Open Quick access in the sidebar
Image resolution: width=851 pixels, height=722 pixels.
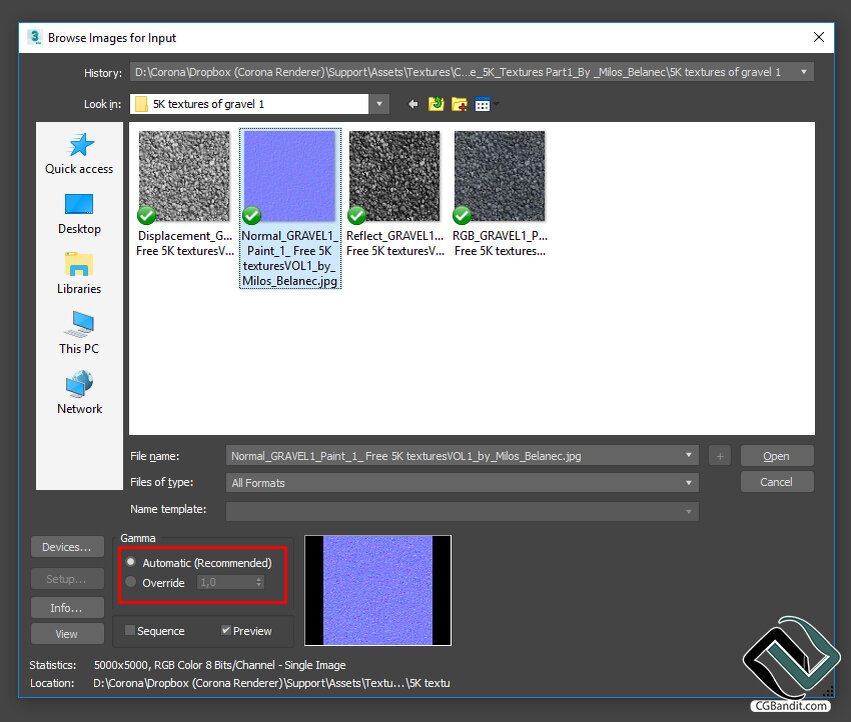pos(79,154)
